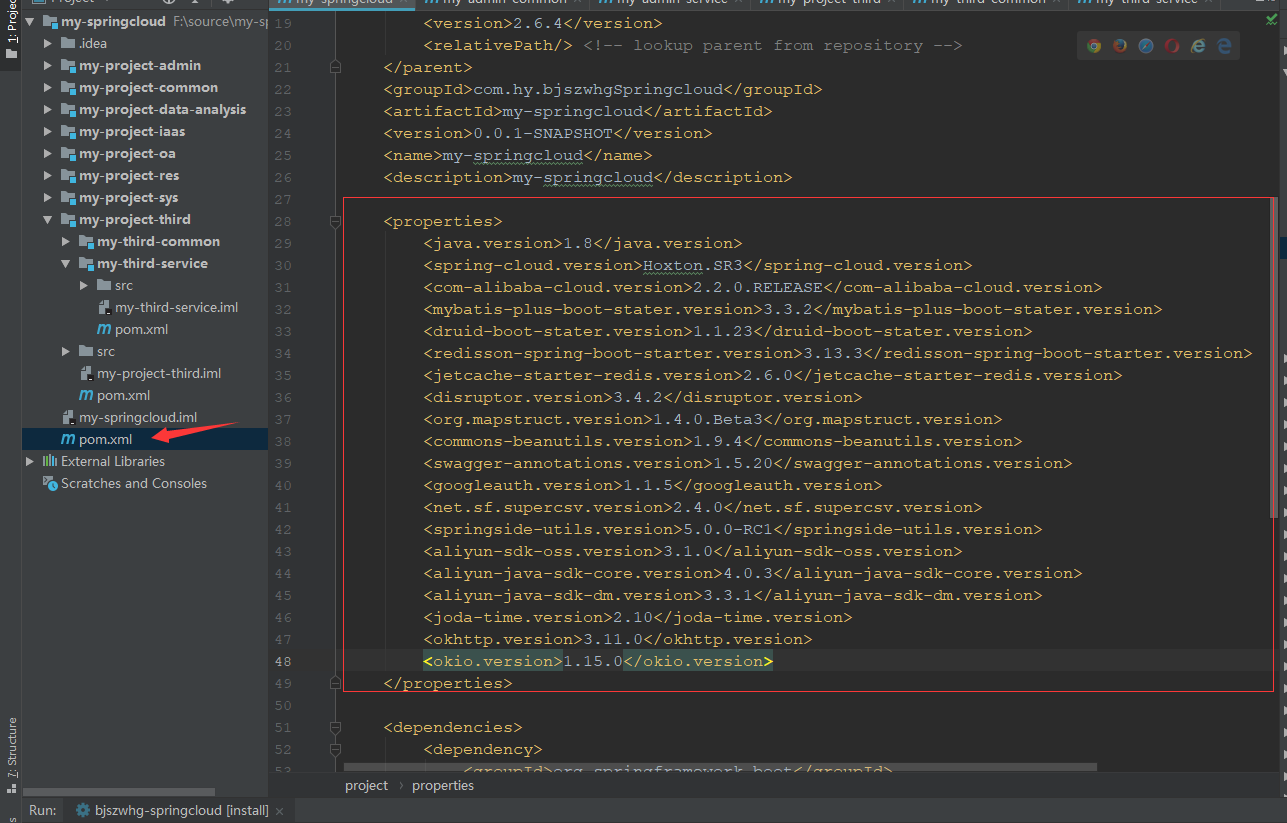Expand my-project-sys tree arrow

48,197
